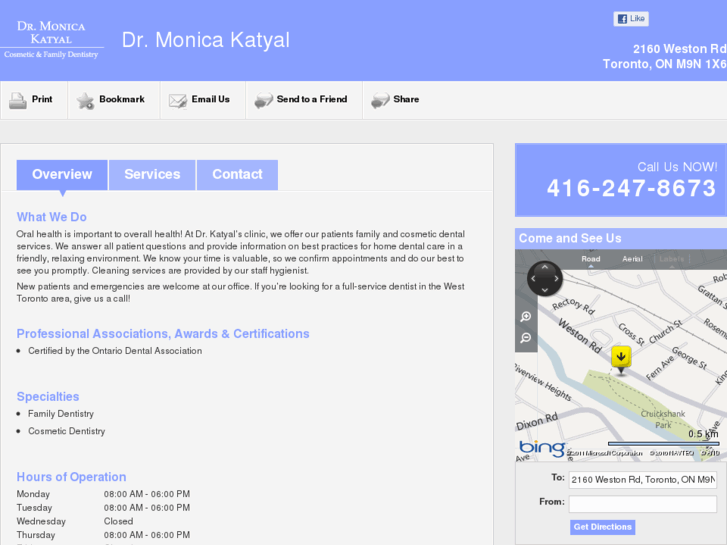The width and height of the screenshot is (727, 545).
Task: Switch to the Services tab
Action: coord(152,174)
